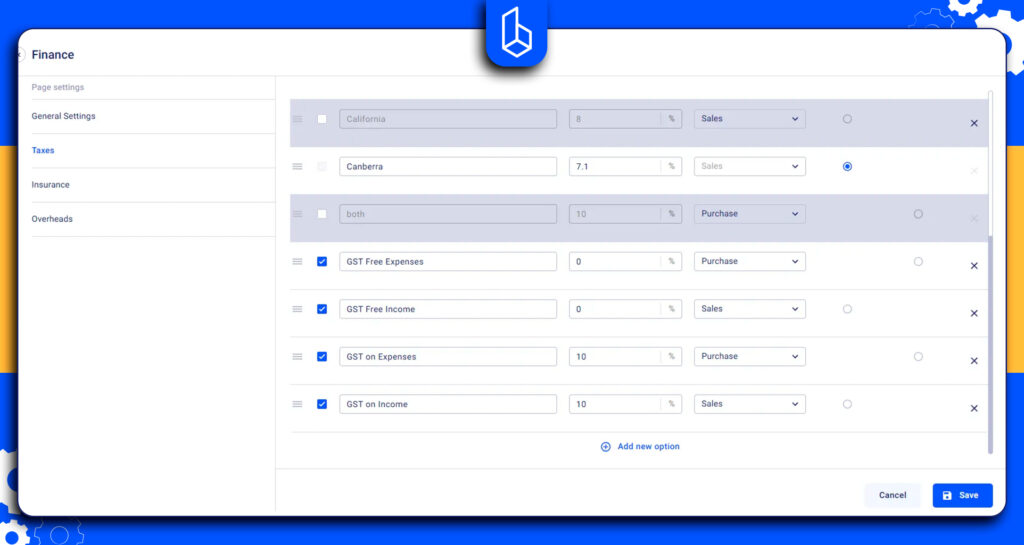Click the tax list vertical scrollbar
Screen dimensions: 1024x545
990,345
